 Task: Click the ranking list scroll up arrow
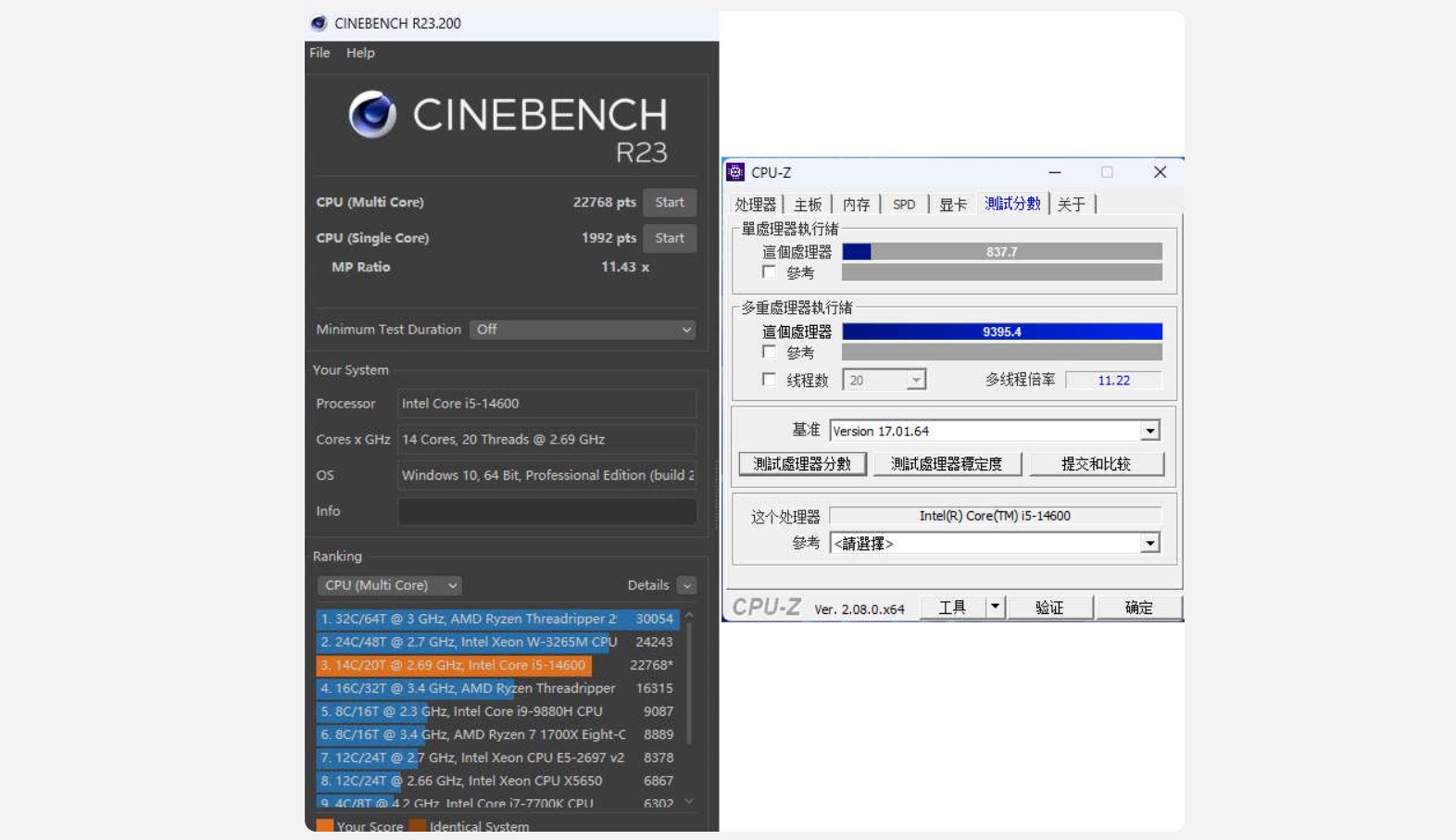(x=689, y=615)
